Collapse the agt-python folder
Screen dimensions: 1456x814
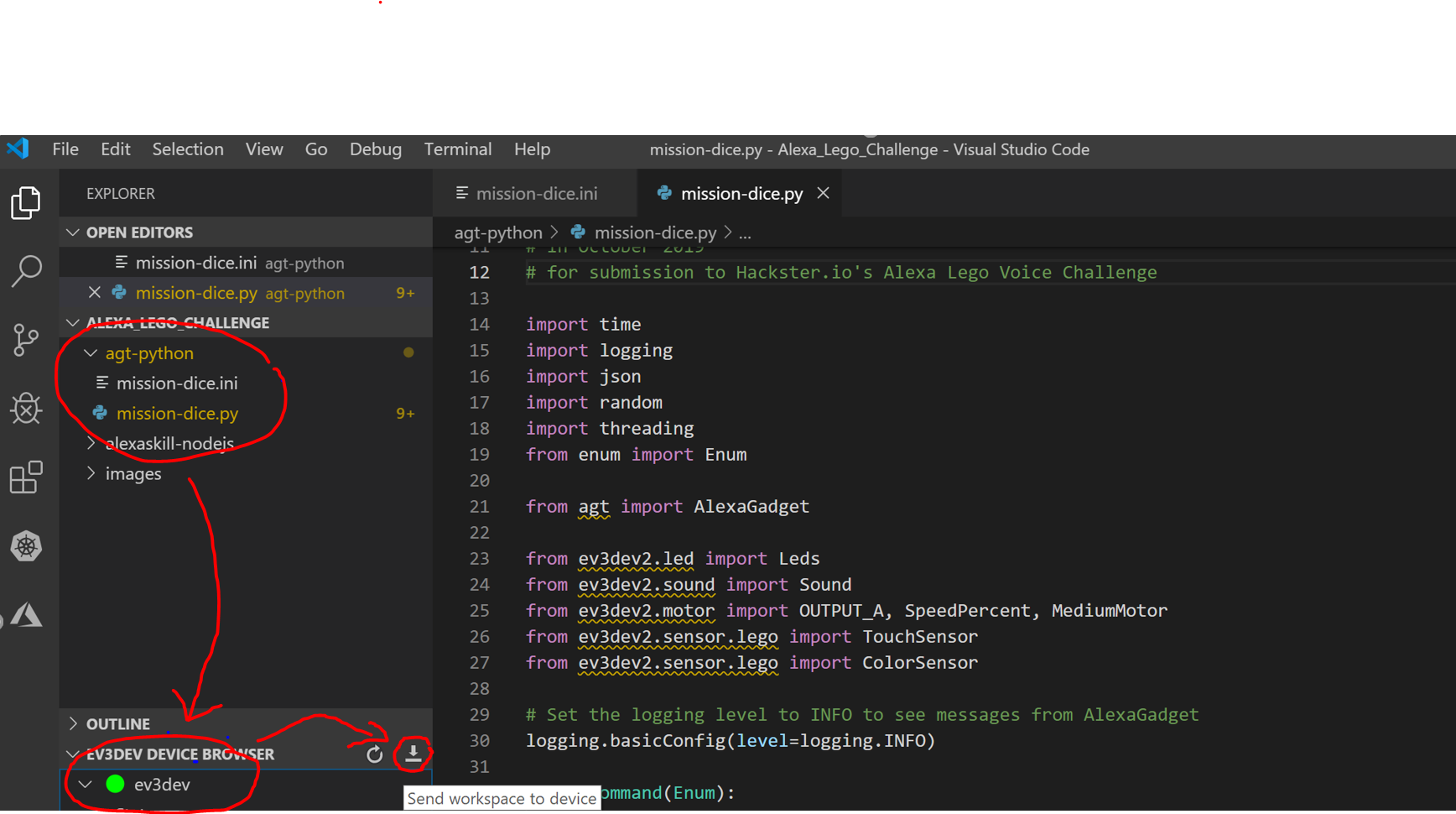click(x=91, y=353)
